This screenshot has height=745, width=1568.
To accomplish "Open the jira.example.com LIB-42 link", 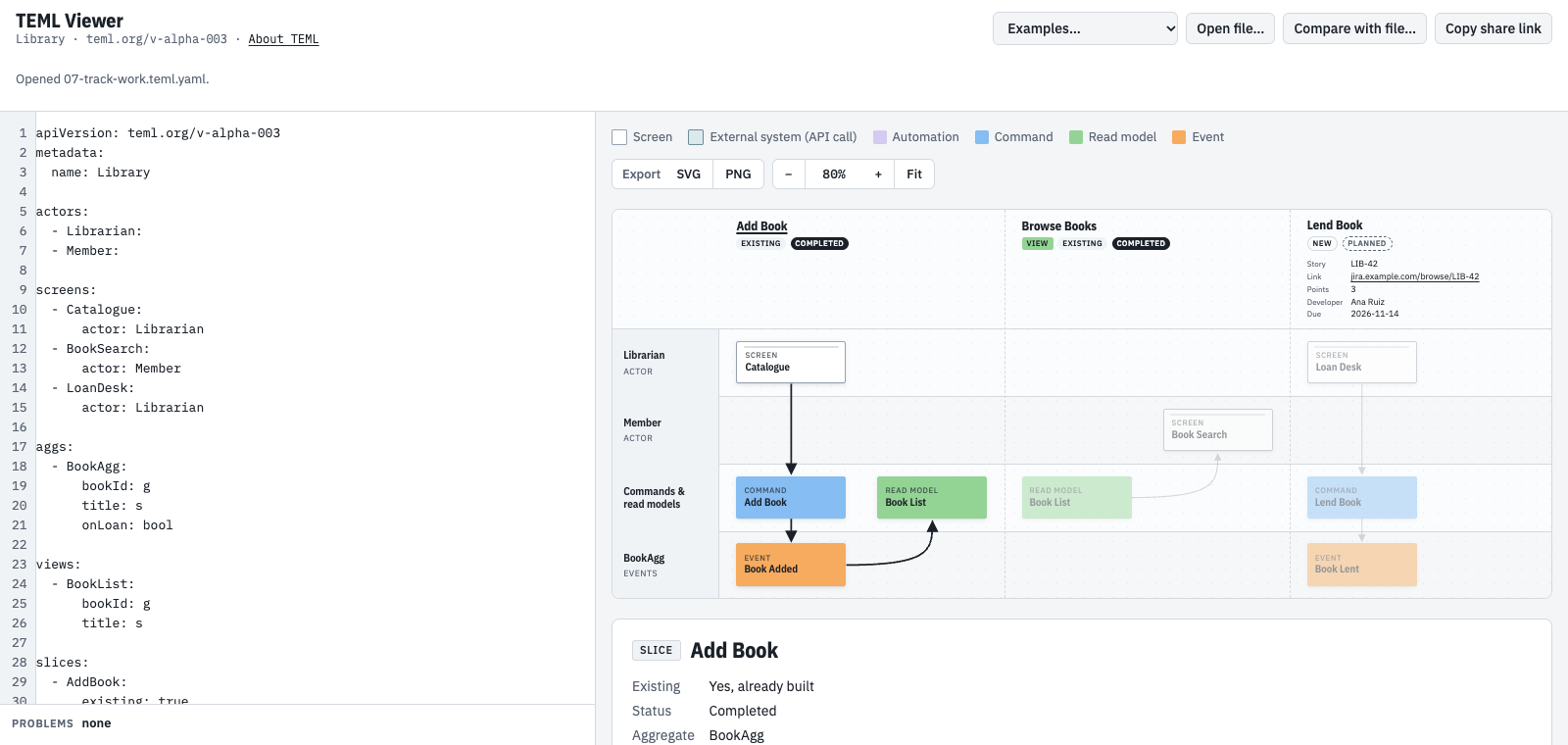I will (1414, 276).
